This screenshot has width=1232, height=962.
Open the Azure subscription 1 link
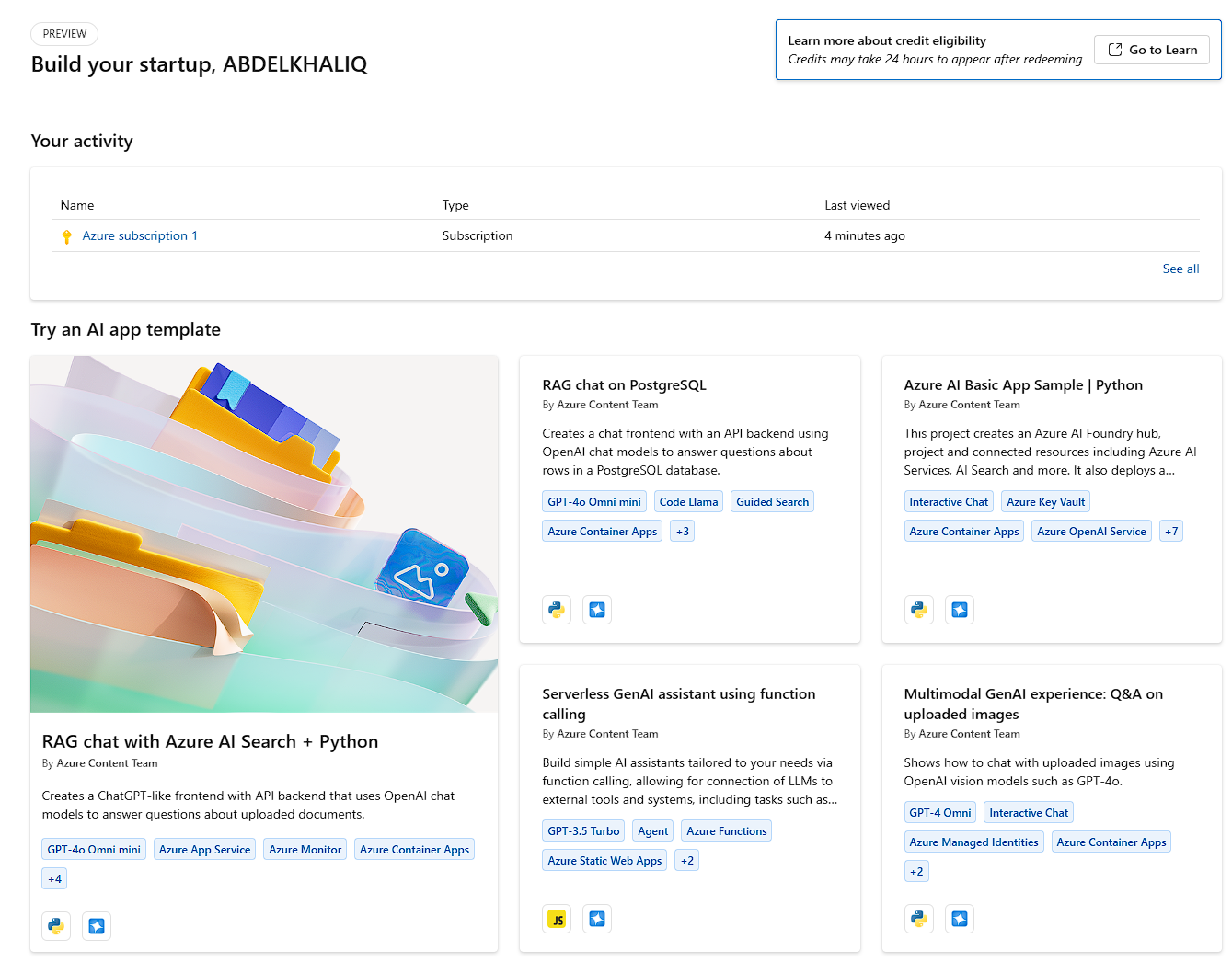tap(140, 236)
